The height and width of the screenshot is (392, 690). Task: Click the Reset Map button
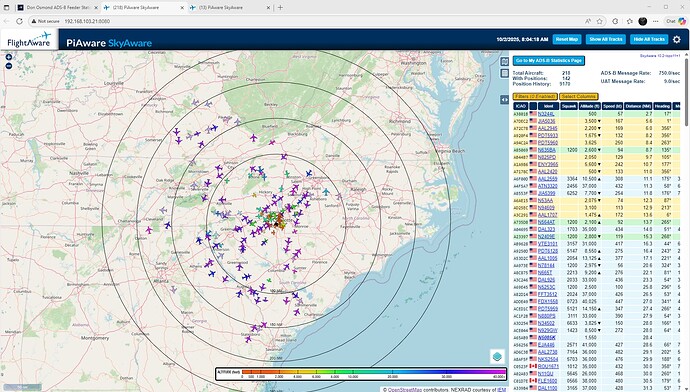coord(567,39)
